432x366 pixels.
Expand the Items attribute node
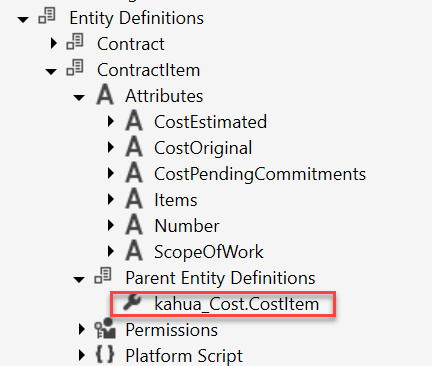pyautogui.click(x=111, y=199)
